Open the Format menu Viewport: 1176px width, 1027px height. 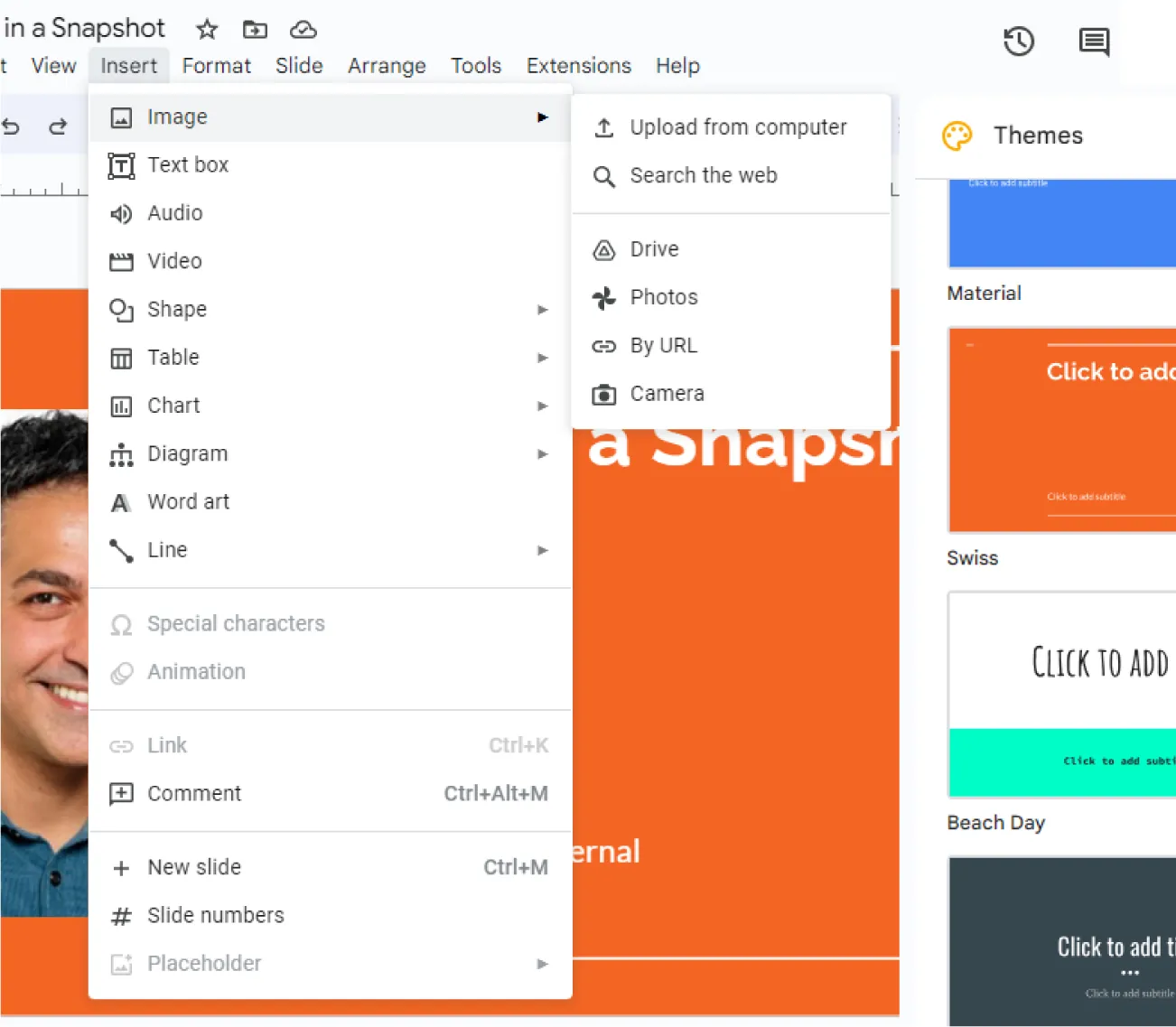click(216, 65)
